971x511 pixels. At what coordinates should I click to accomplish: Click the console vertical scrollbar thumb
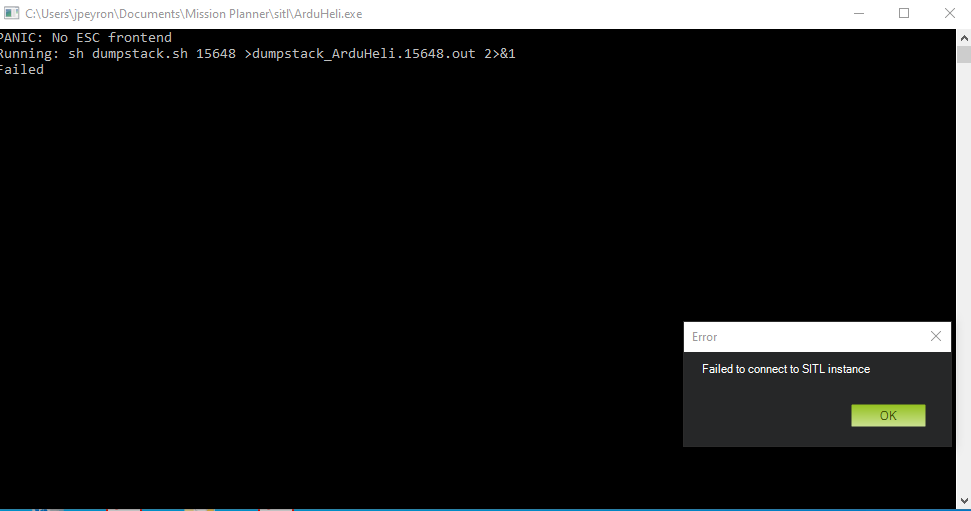[964, 55]
